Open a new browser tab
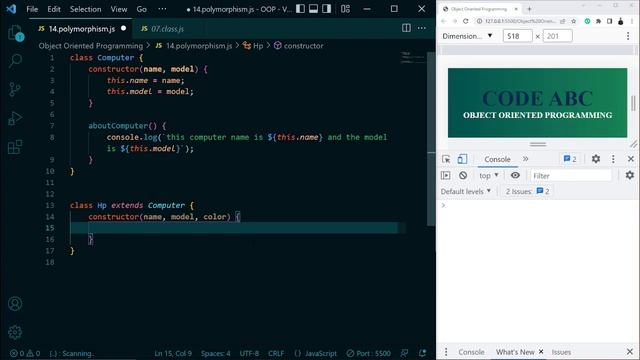This screenshot has width=640, height=360. point(529,9)
